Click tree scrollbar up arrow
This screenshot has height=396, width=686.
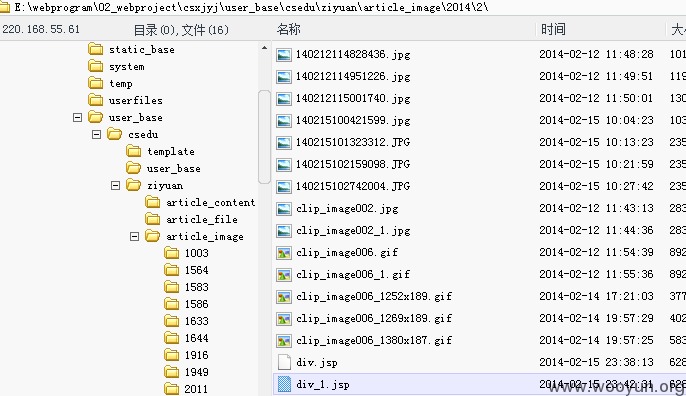(264, 48)
